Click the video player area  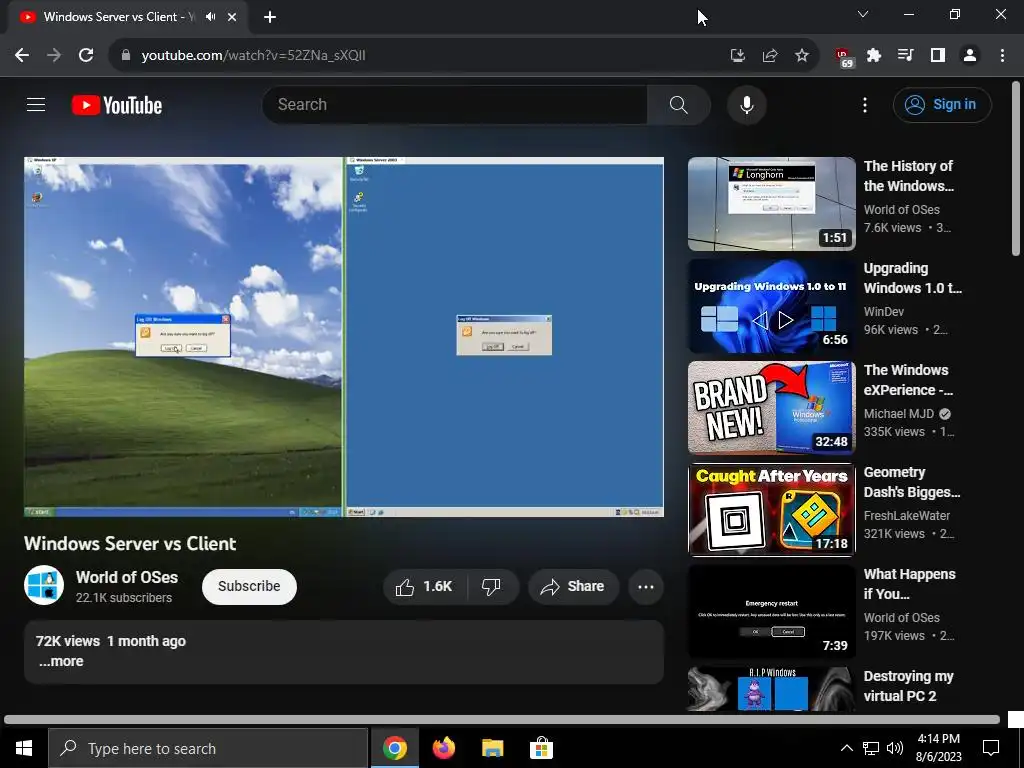pos(344,336)
